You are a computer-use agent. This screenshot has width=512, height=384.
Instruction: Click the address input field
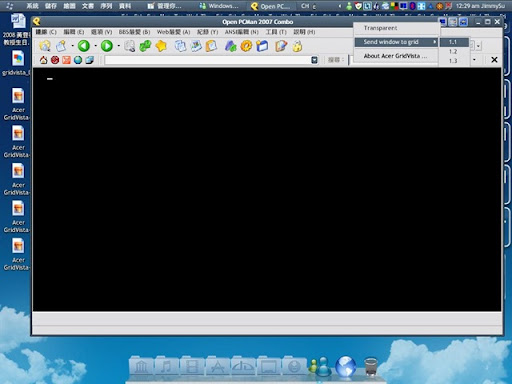tap(207, 60)
